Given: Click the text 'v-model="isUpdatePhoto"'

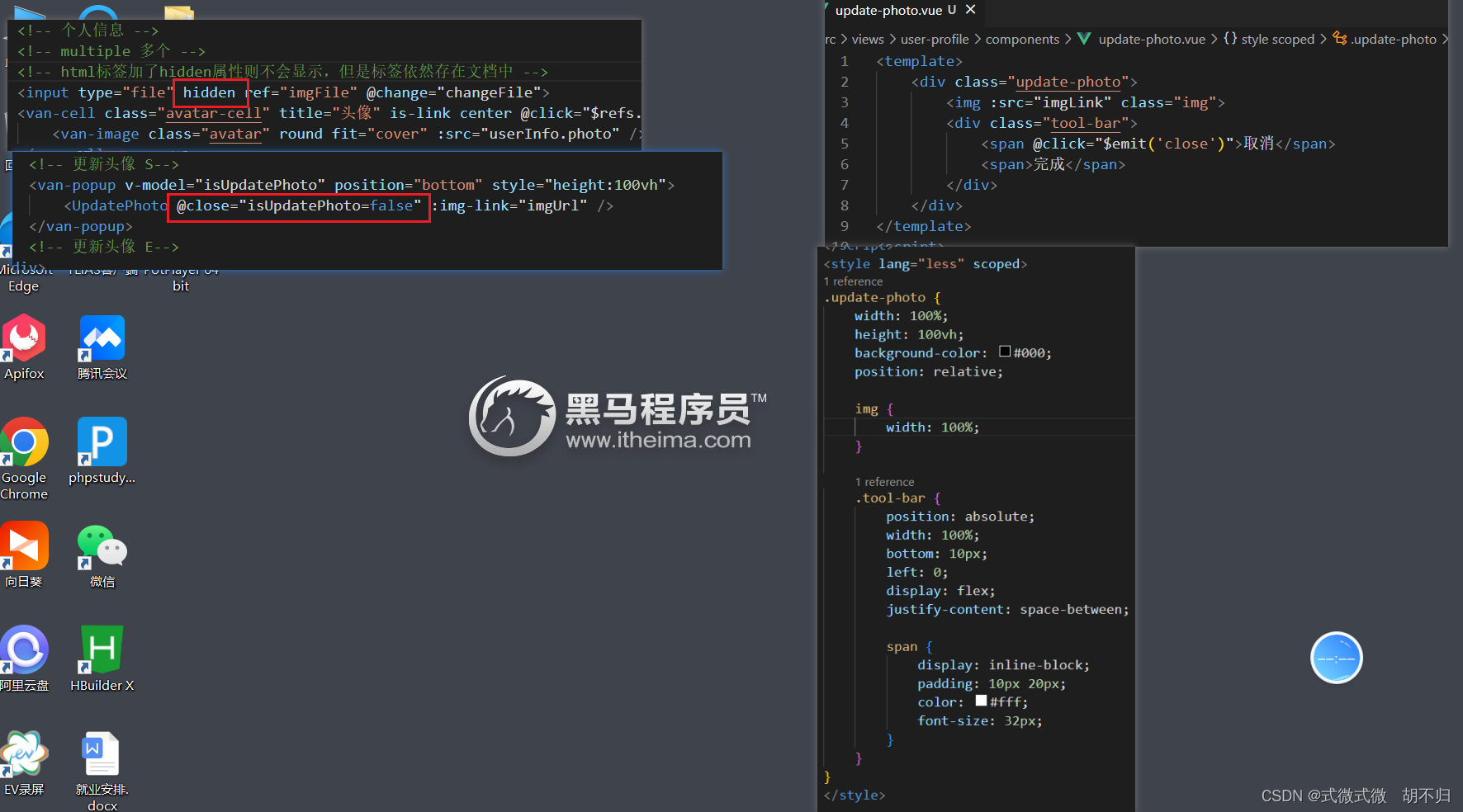Looking at the screenshot, I should tap(225, 185).
